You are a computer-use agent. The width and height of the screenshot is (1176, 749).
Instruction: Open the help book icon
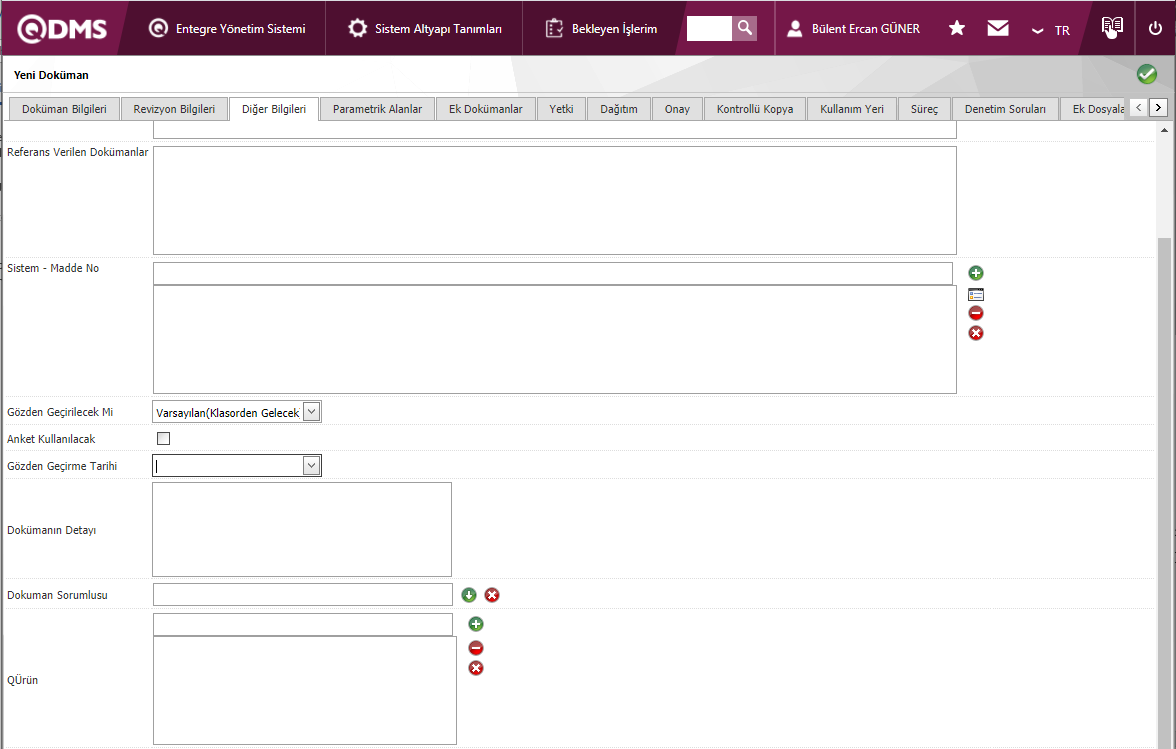1112,27
